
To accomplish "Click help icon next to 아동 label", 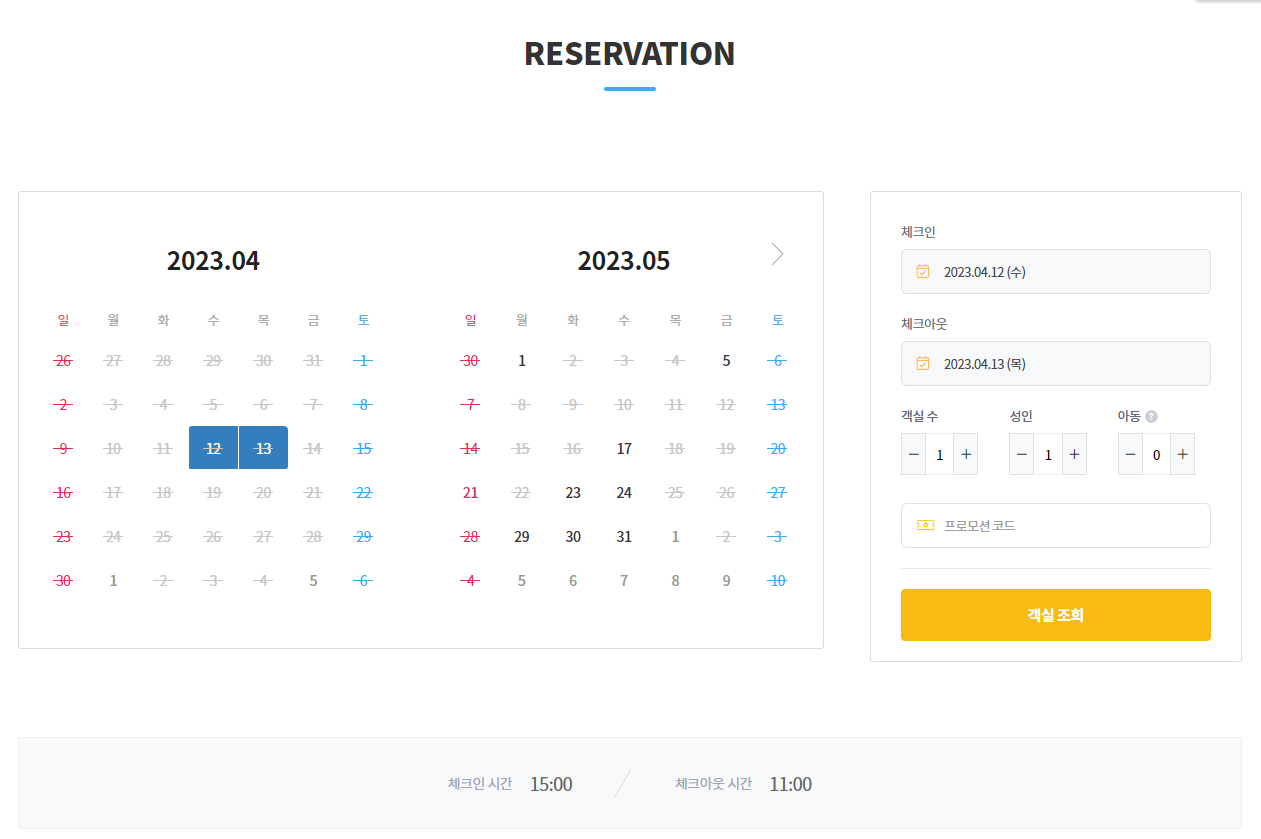I will [1151, 416].
